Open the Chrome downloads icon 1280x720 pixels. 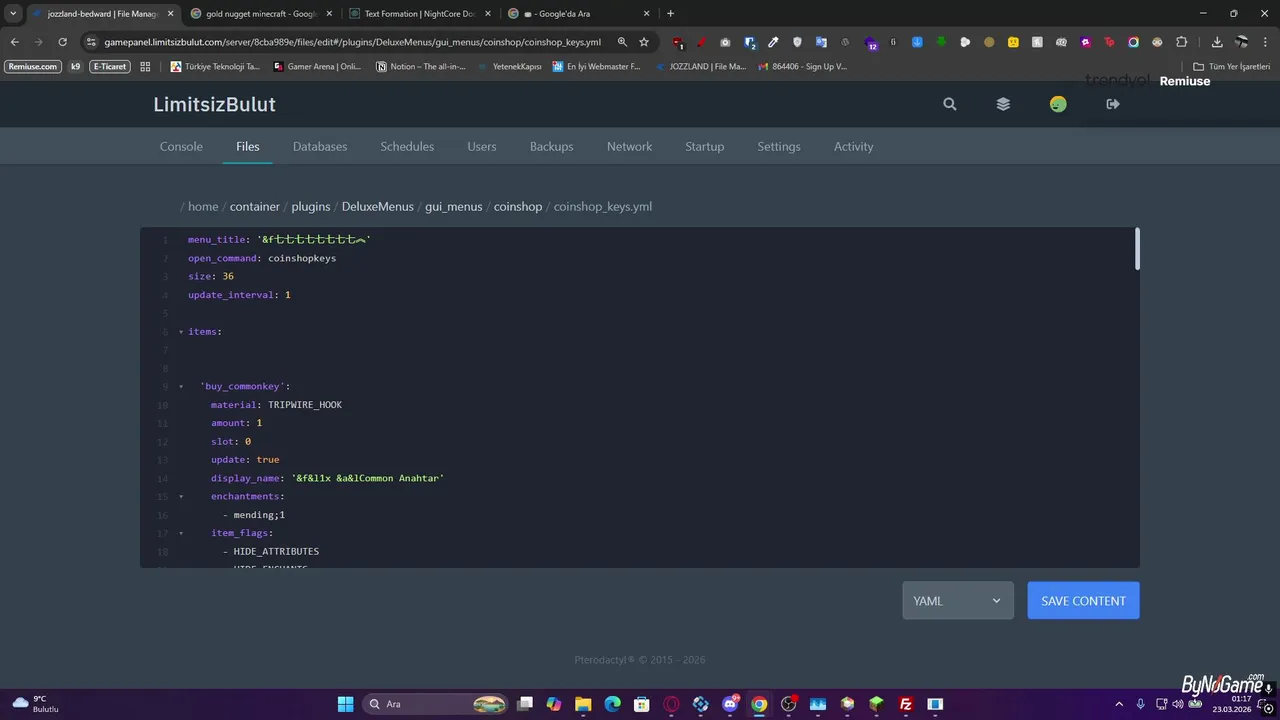1217,42
